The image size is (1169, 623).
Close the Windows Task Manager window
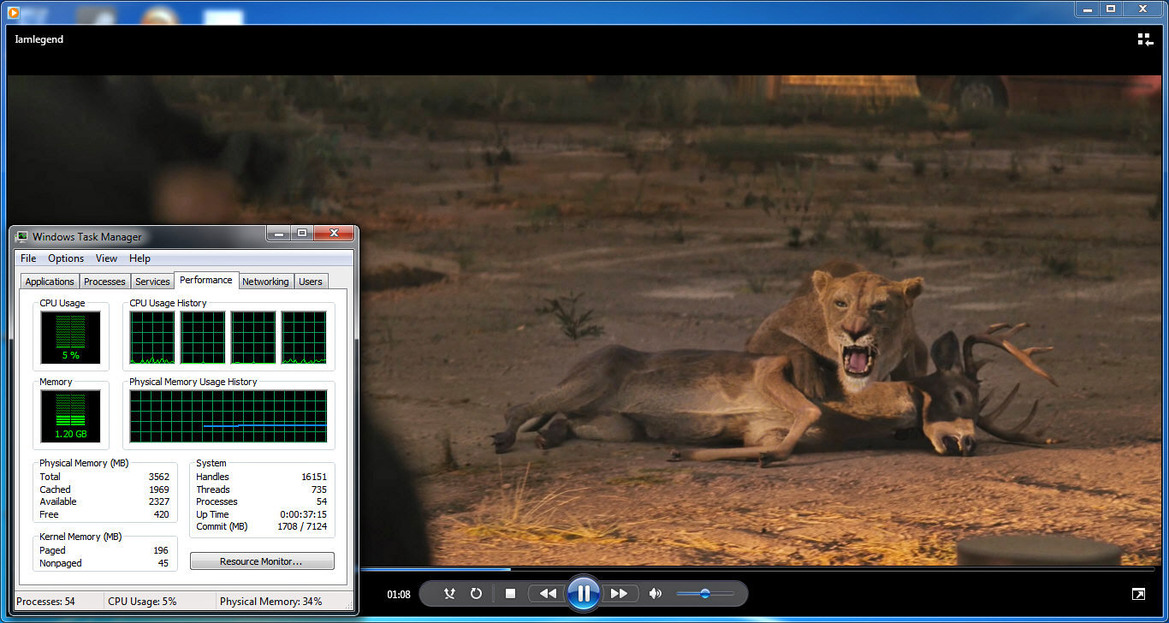[333, 234]
